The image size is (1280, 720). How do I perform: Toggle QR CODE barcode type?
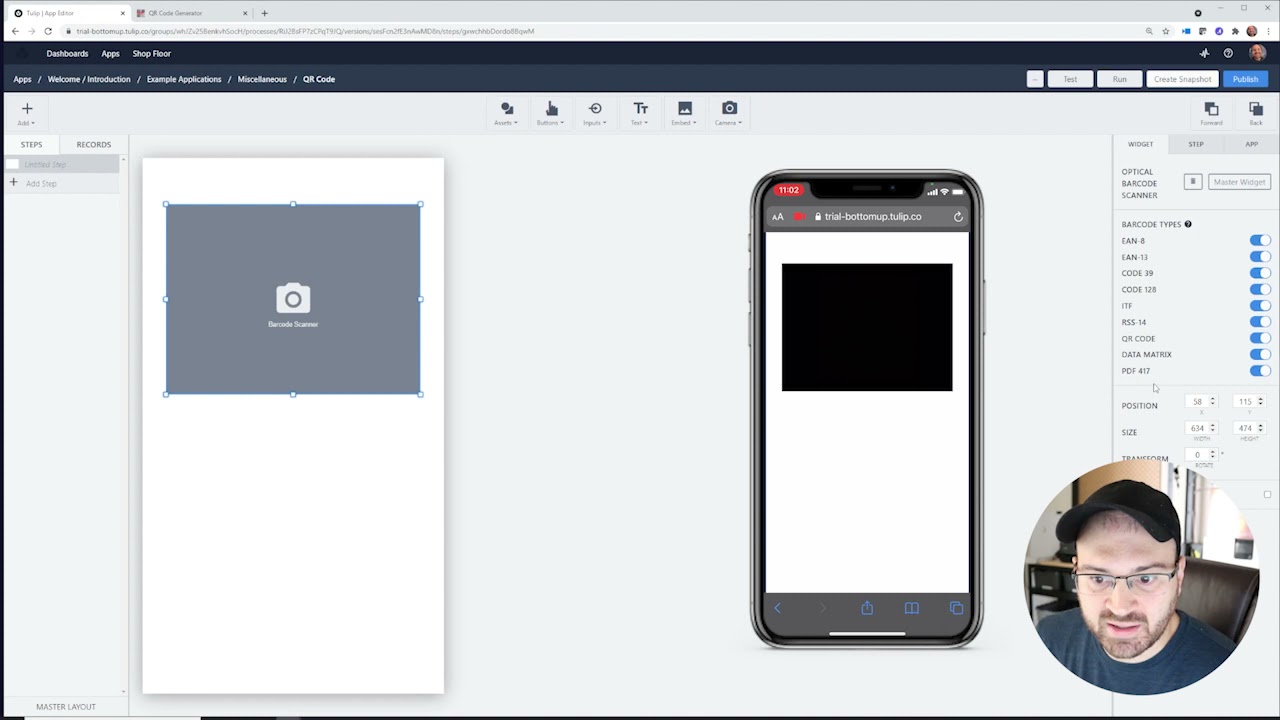click(x=1260, y=338)
